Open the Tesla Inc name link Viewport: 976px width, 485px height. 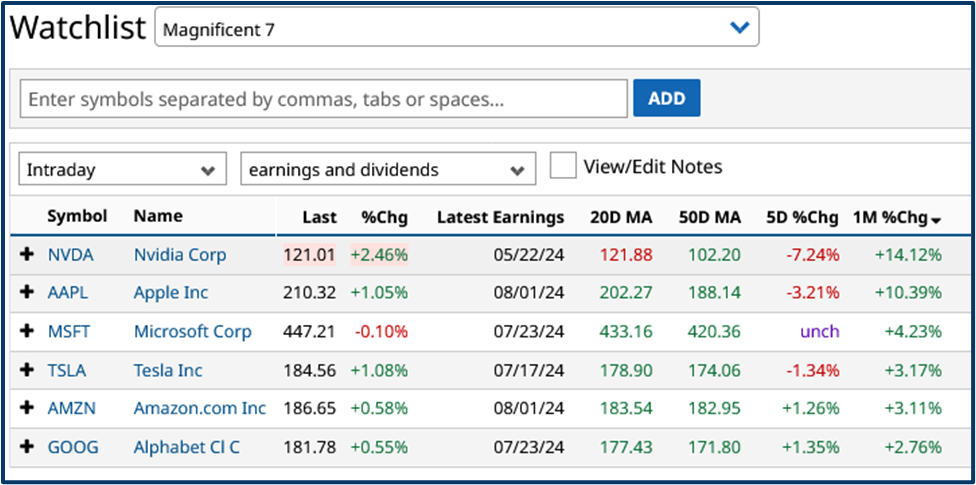point(168,370)
